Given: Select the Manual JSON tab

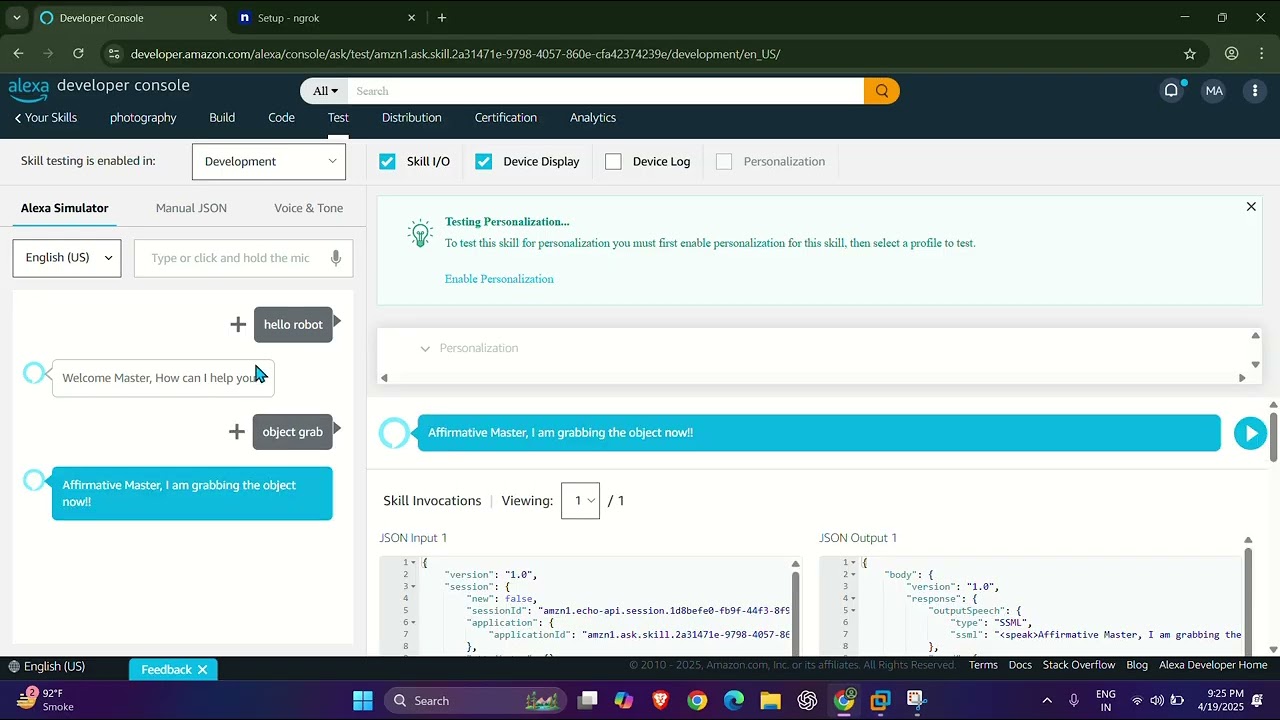Looking at the screenshot, I should pos(191,208).
